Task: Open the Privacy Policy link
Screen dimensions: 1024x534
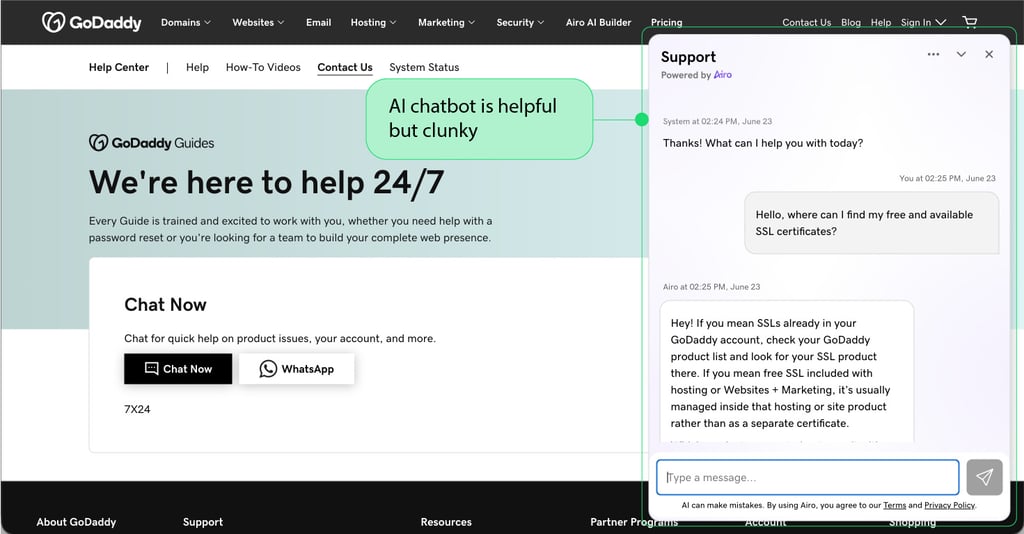Action: (949, 505)
